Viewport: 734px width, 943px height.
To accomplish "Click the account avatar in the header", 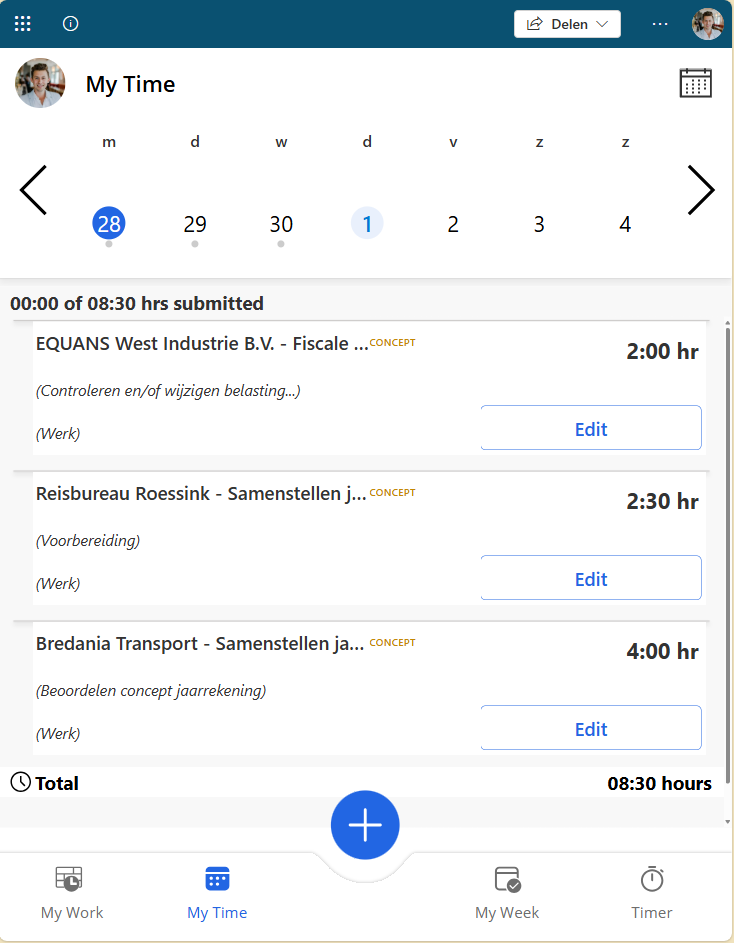I will [x=707, y=24].
